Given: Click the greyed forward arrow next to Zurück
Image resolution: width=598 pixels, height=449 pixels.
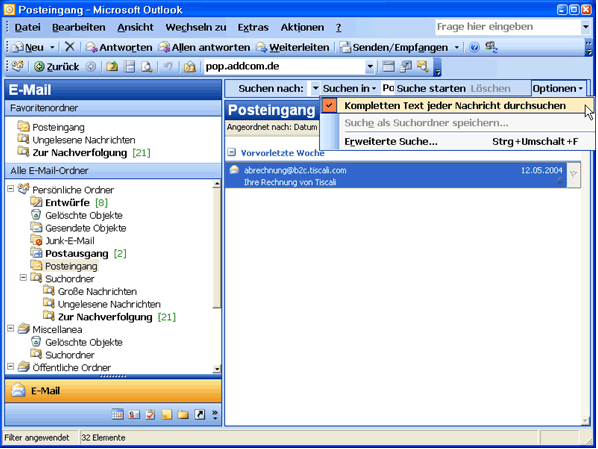Looking at the screenshot, I should point(90,67).
